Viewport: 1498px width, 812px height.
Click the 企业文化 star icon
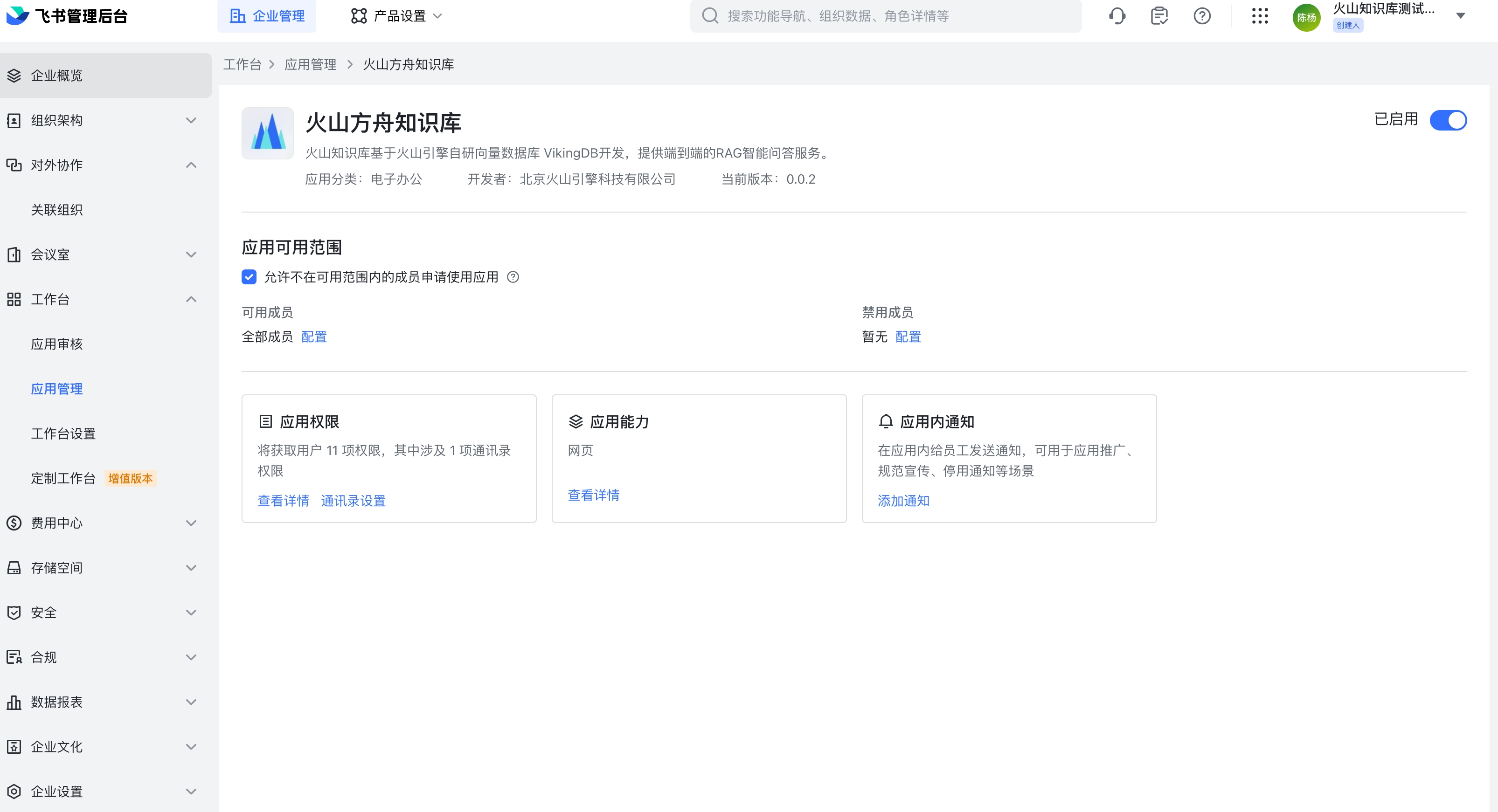click(14, 747)
